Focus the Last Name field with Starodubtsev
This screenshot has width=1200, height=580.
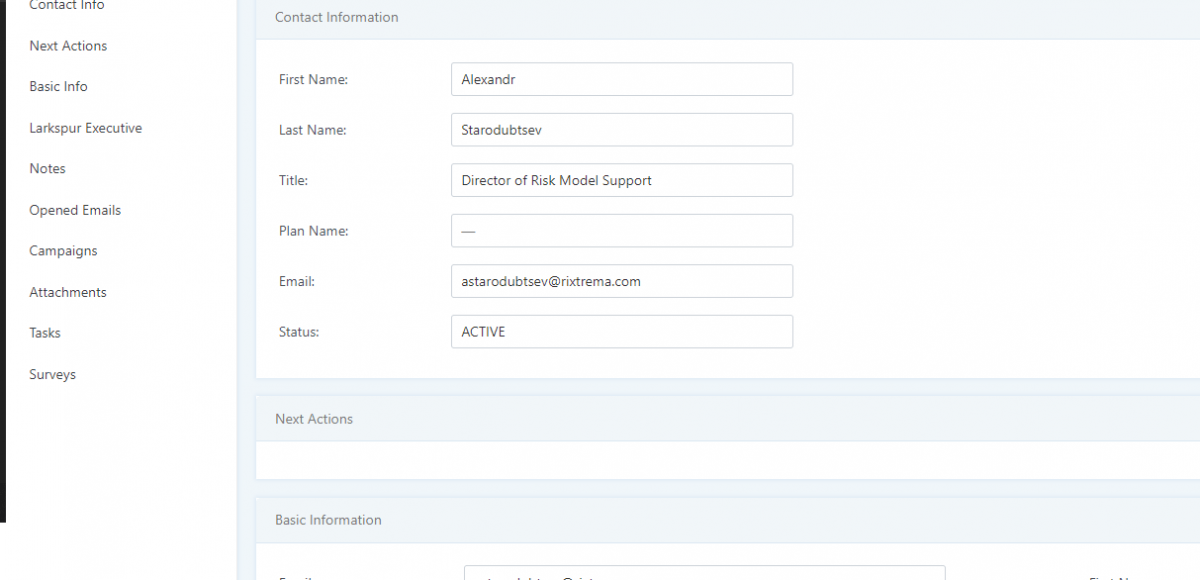(x=621, y=130)
